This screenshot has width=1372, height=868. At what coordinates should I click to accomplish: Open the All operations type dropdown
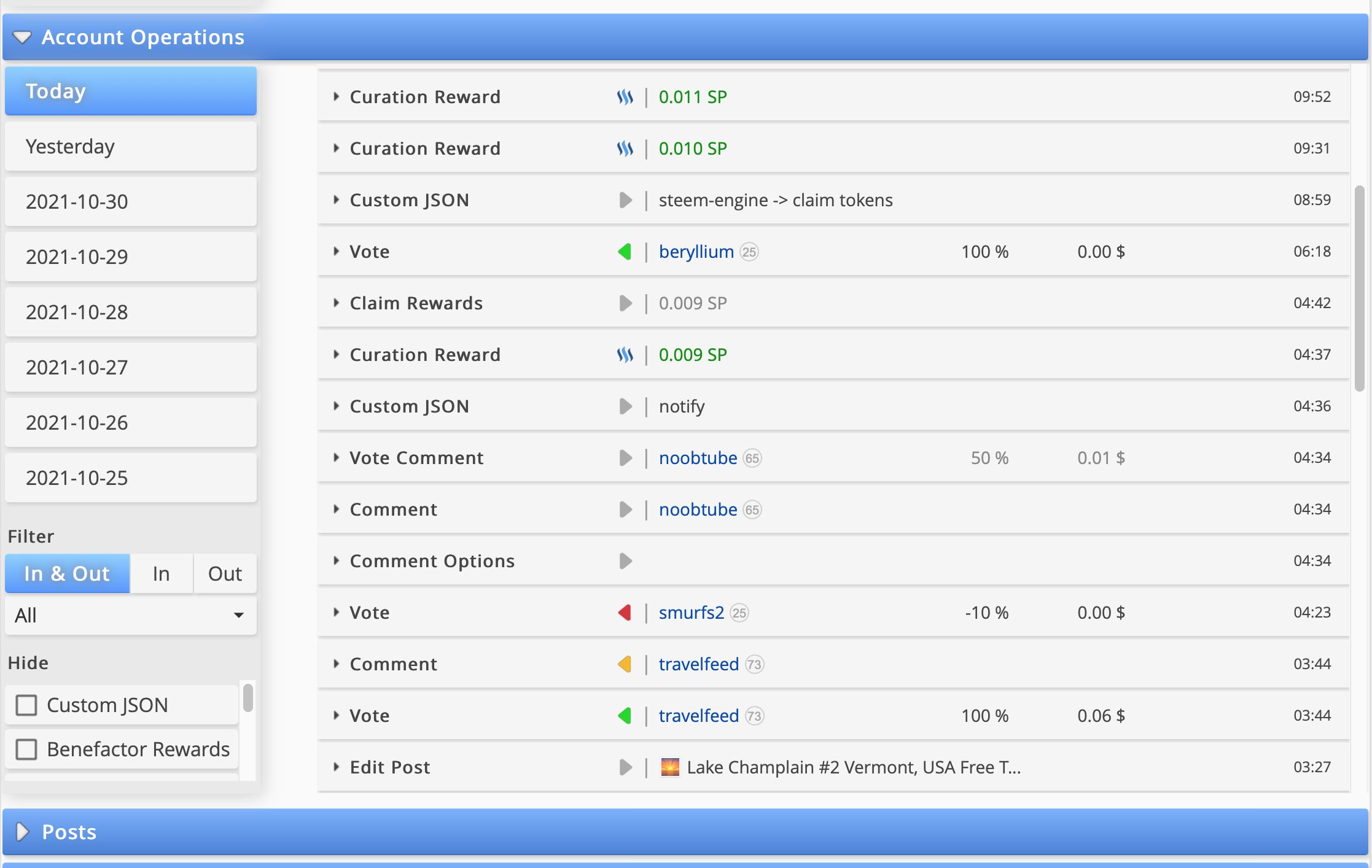[130, 615]
